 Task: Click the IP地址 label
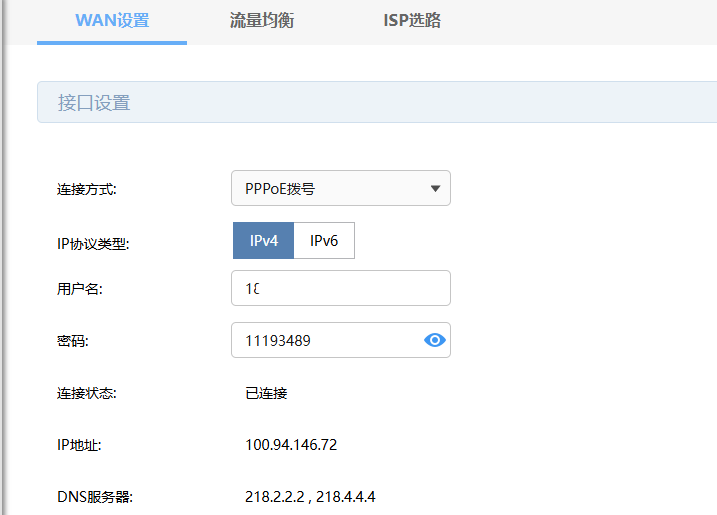click(80, 445)
